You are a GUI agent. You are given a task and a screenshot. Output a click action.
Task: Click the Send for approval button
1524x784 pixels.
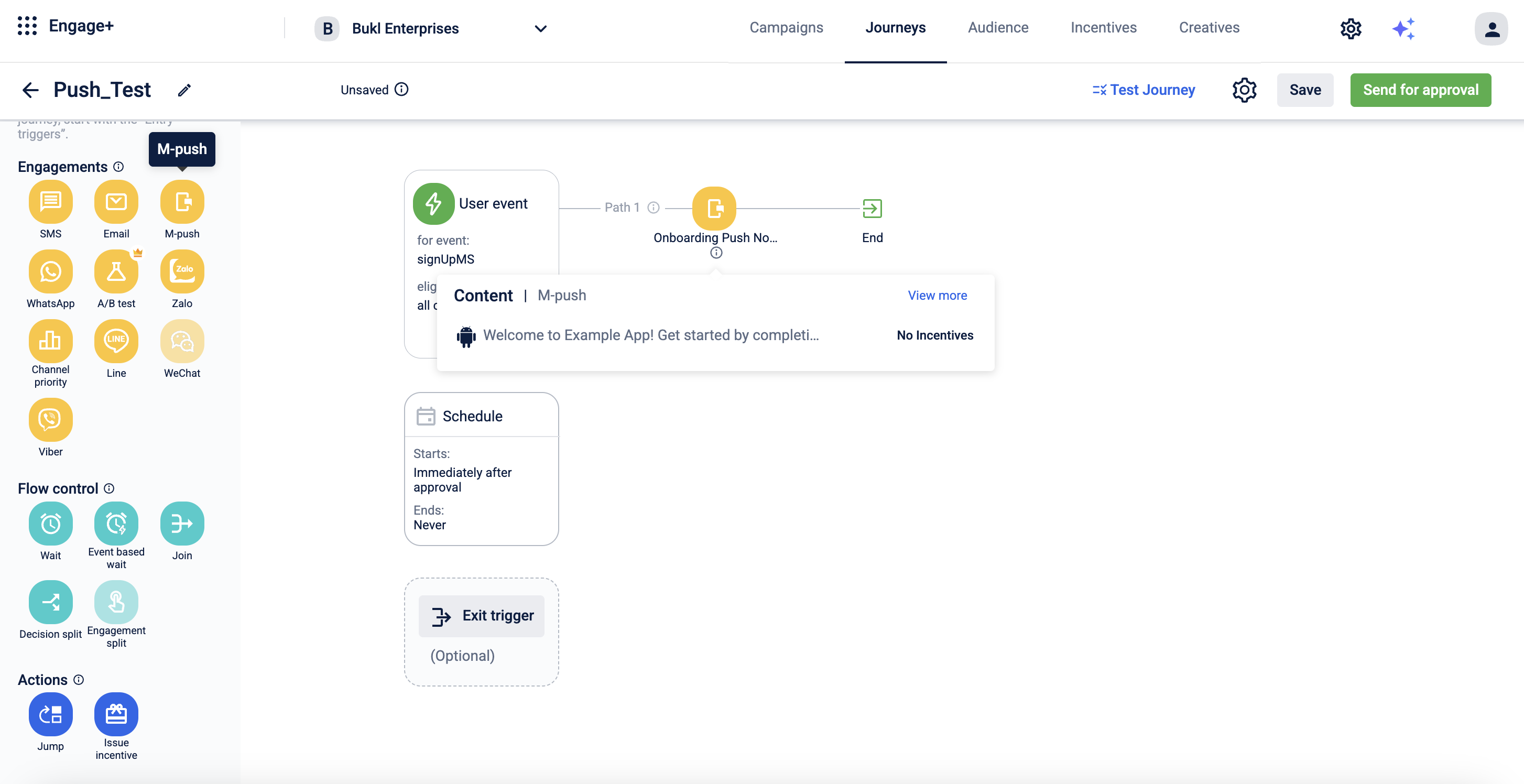[x=1420, y=90]
